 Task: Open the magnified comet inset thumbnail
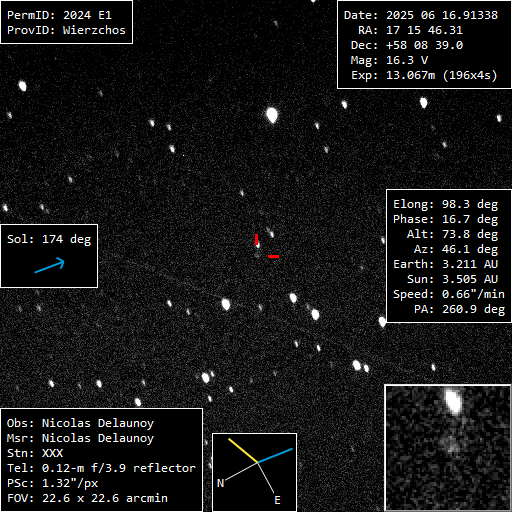pos(448,448)
